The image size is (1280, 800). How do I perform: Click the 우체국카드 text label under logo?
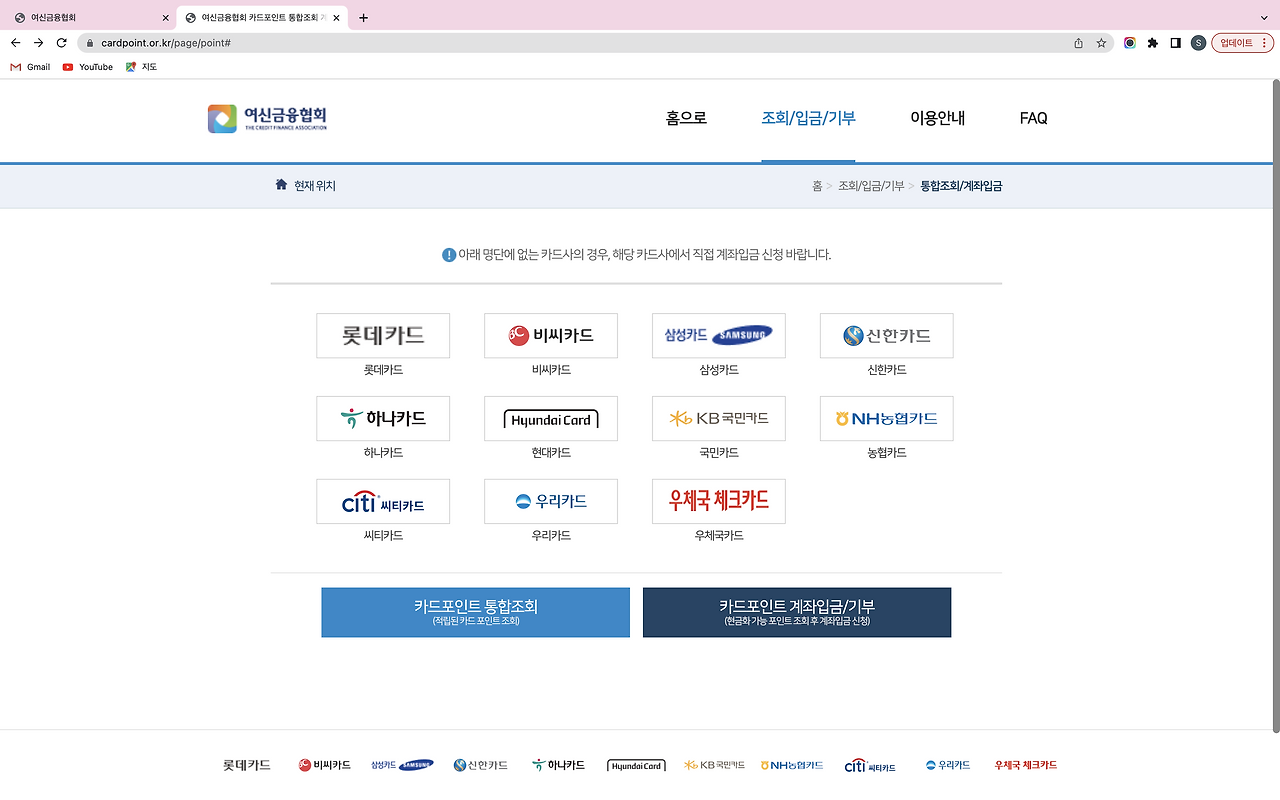pos(719,536)
